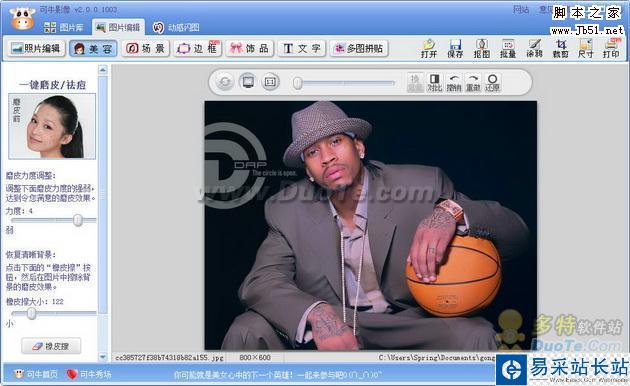
Task: Click the 重做 redo icon
Action: 473,82
